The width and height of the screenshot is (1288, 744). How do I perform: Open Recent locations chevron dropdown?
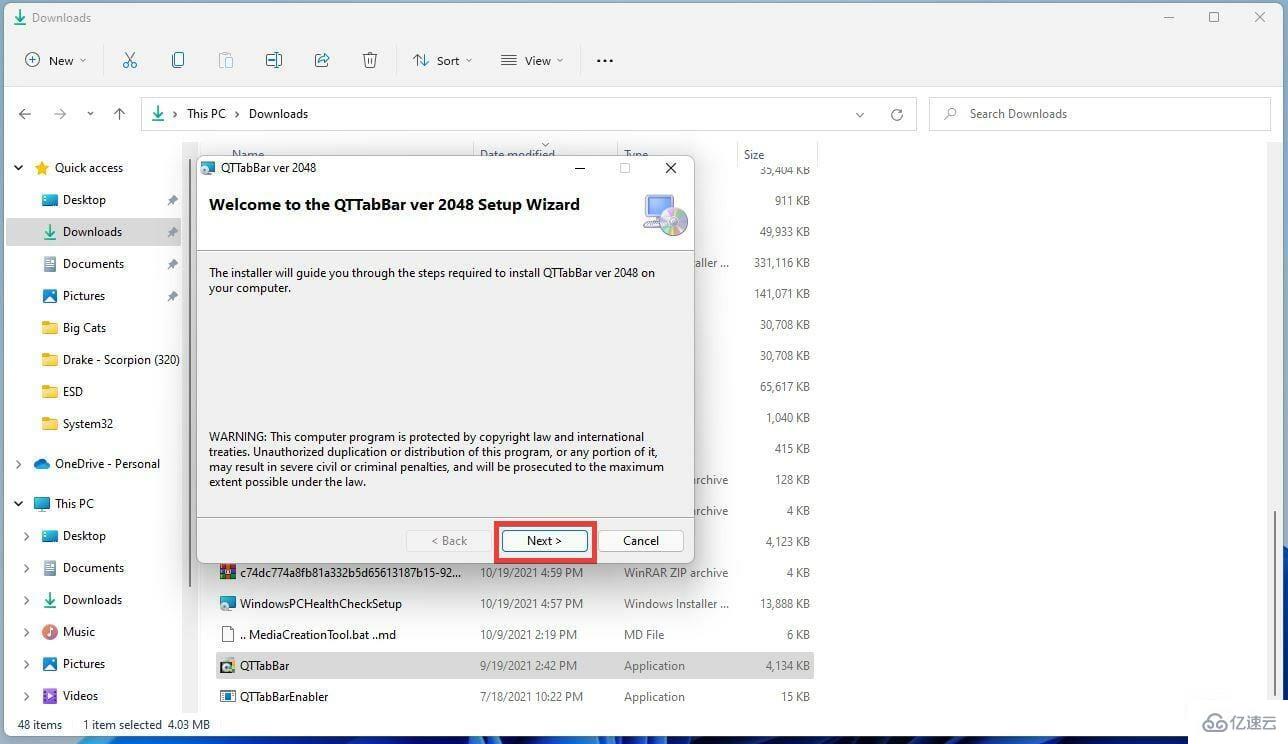[90, 114]
